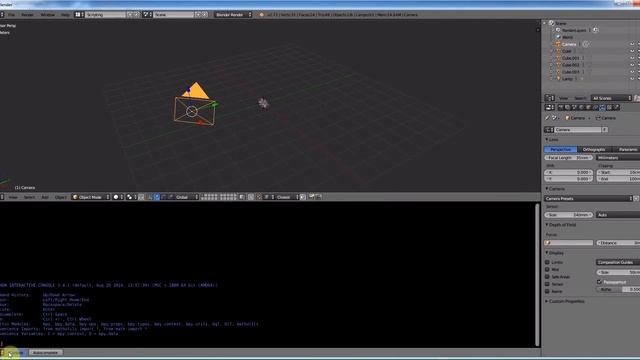Enable the Mist checkbox

[547, 269]
